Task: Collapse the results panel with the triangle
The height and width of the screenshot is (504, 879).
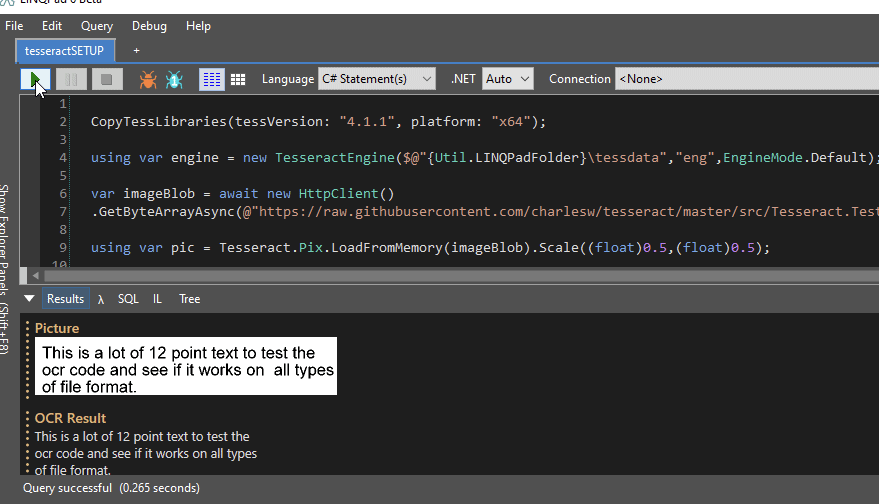Action: tap(29, 299)
